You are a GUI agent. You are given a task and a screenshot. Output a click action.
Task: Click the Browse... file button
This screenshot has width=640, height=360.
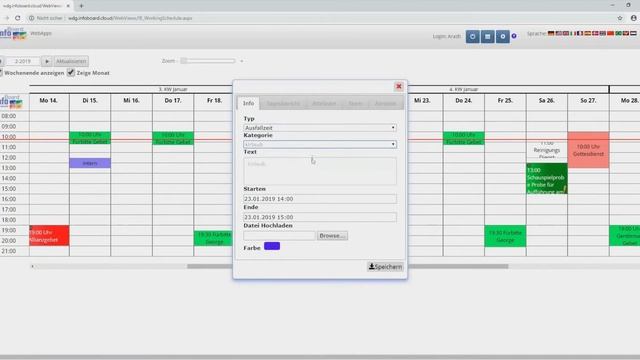[332, 236]
